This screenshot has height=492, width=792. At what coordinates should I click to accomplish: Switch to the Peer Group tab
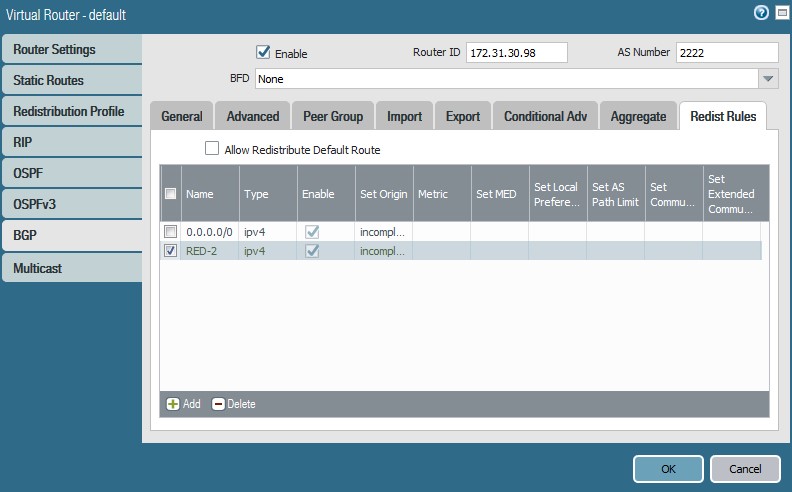pyautogui.click(x=333, y=116)
